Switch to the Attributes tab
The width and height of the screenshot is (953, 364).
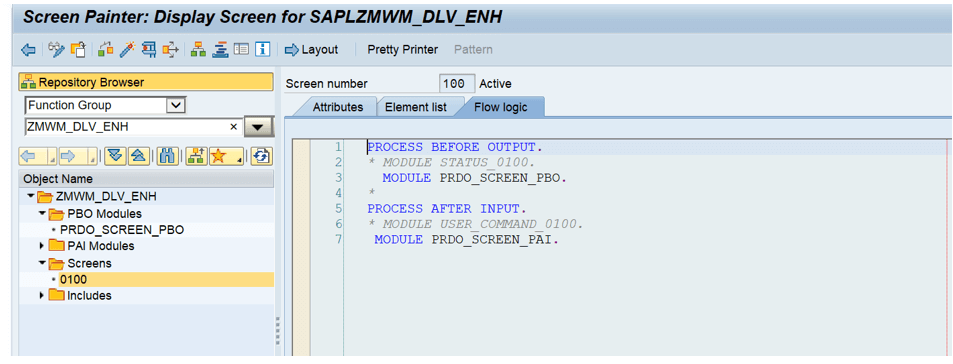tap(337, 107)
